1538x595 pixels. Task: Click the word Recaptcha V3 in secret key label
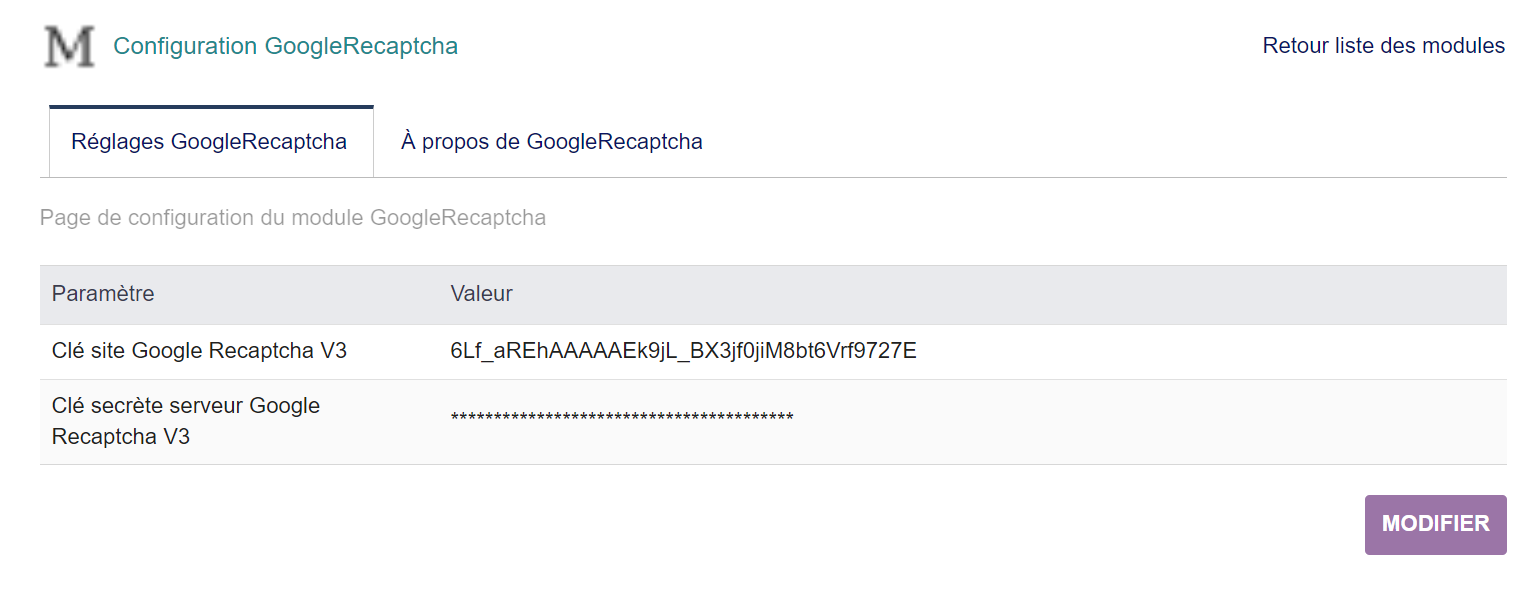point(121,437)
